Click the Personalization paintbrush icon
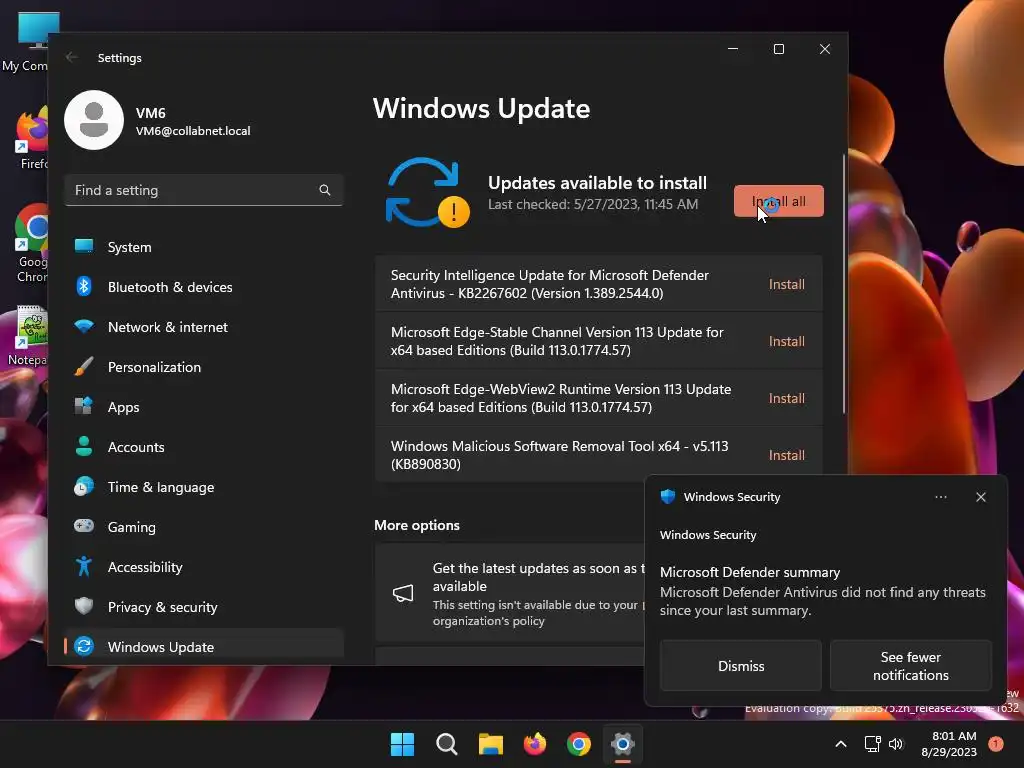 pos(84,366)
